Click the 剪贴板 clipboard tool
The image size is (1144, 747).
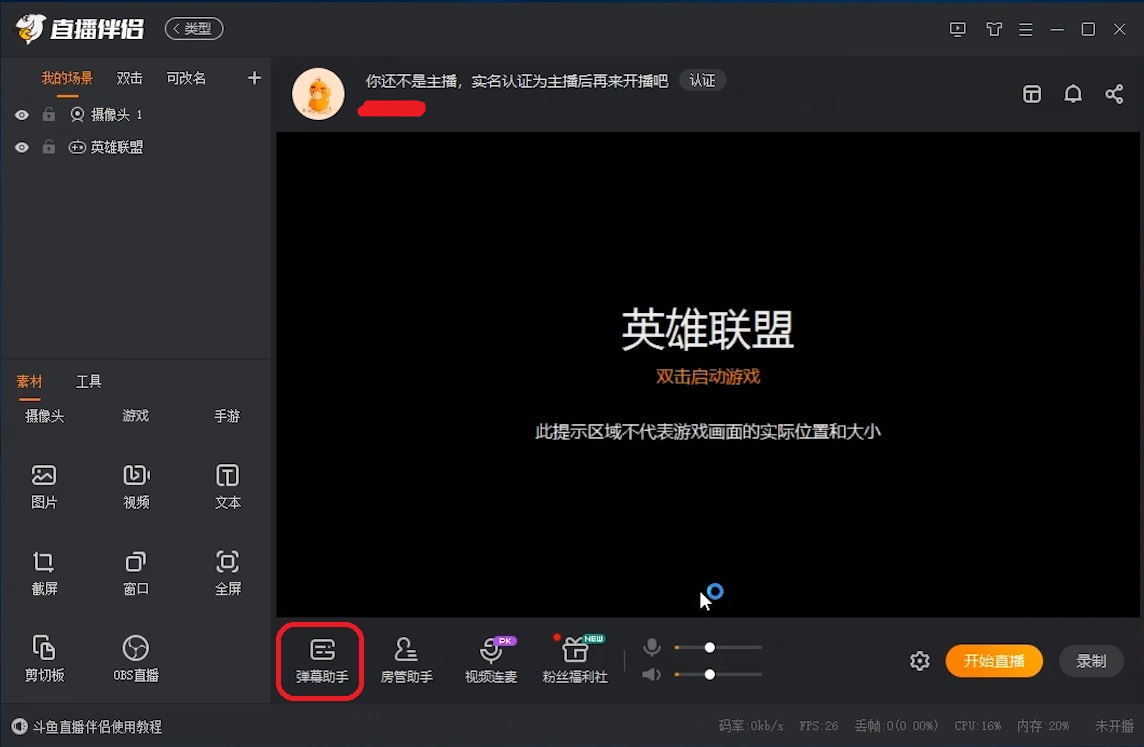[44, 658]
